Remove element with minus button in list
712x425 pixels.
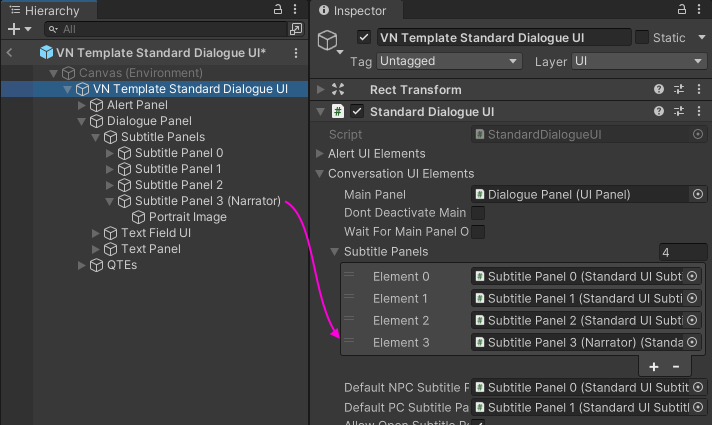676,366
